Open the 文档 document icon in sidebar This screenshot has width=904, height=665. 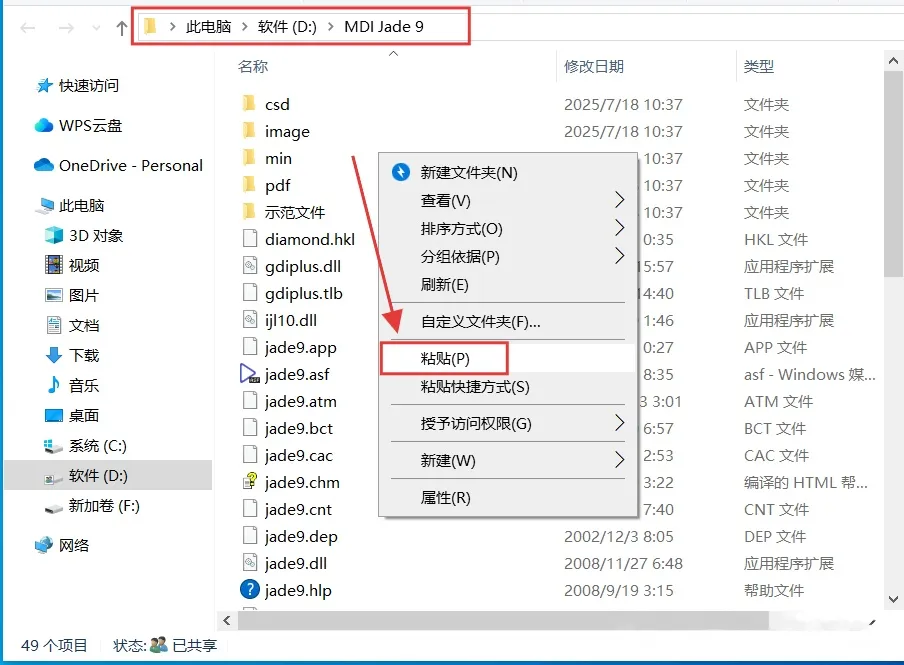pos(54,325)
